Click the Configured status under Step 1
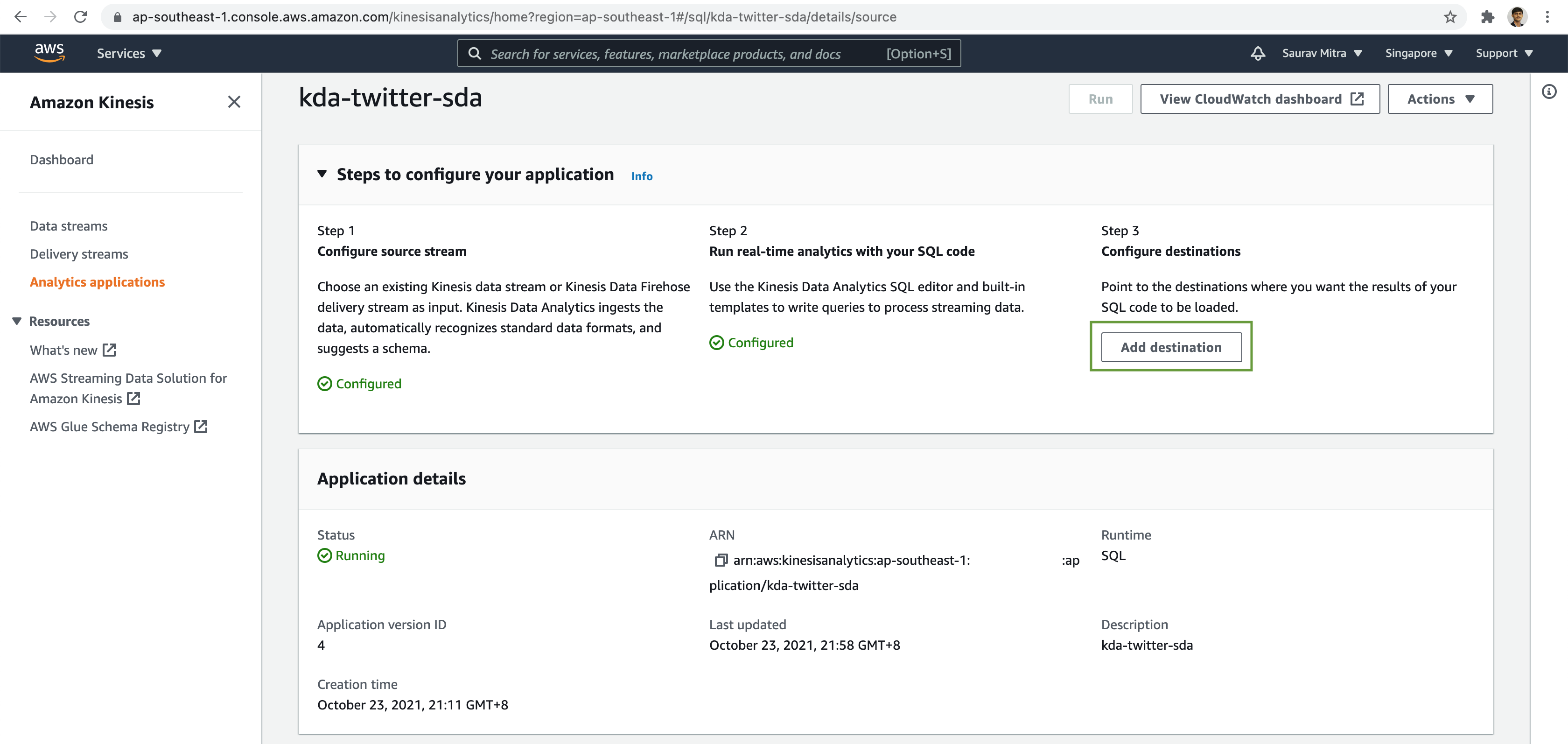 tap(368, 384)
